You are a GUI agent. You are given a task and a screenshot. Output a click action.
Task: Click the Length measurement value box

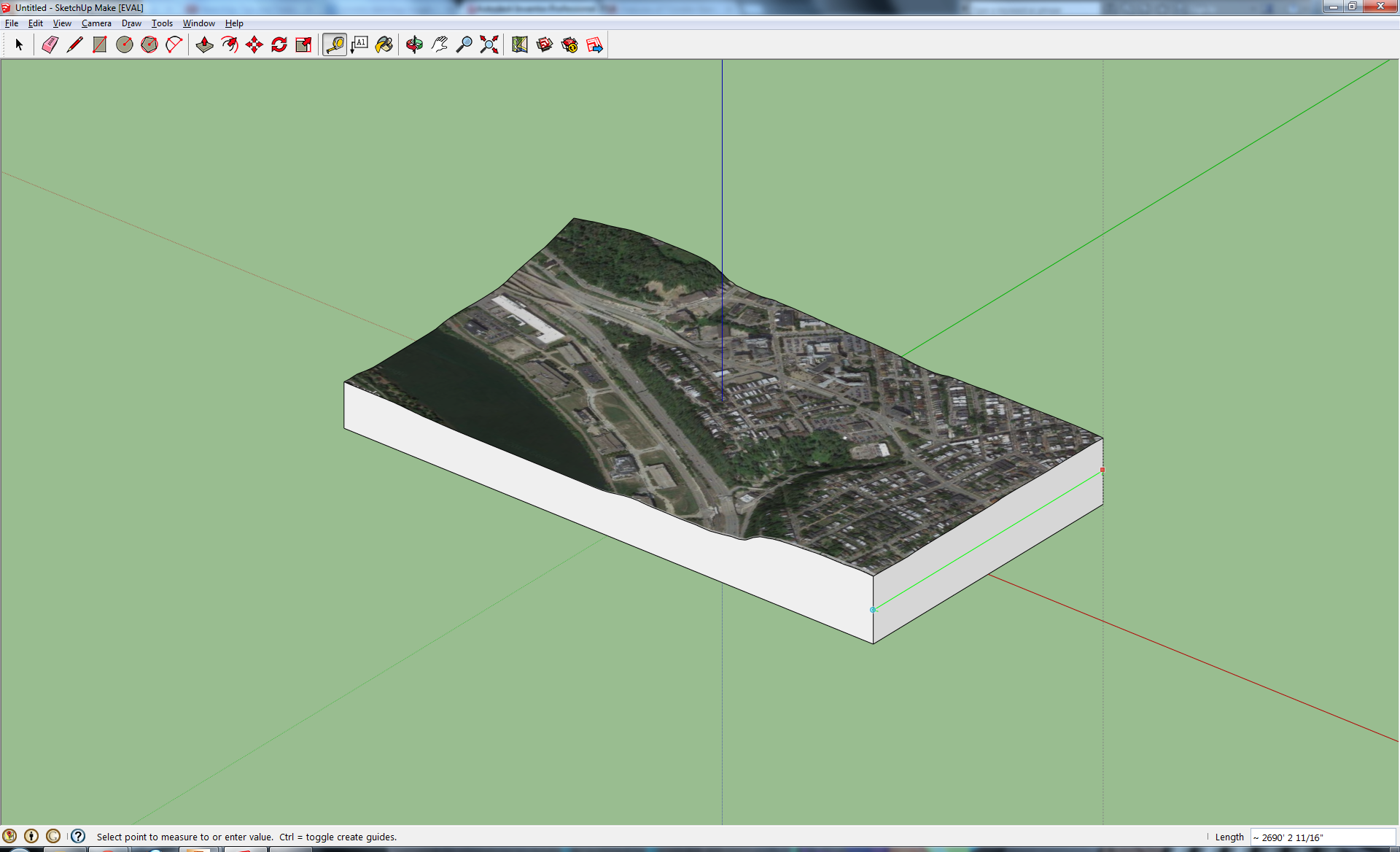[1323, 837]
